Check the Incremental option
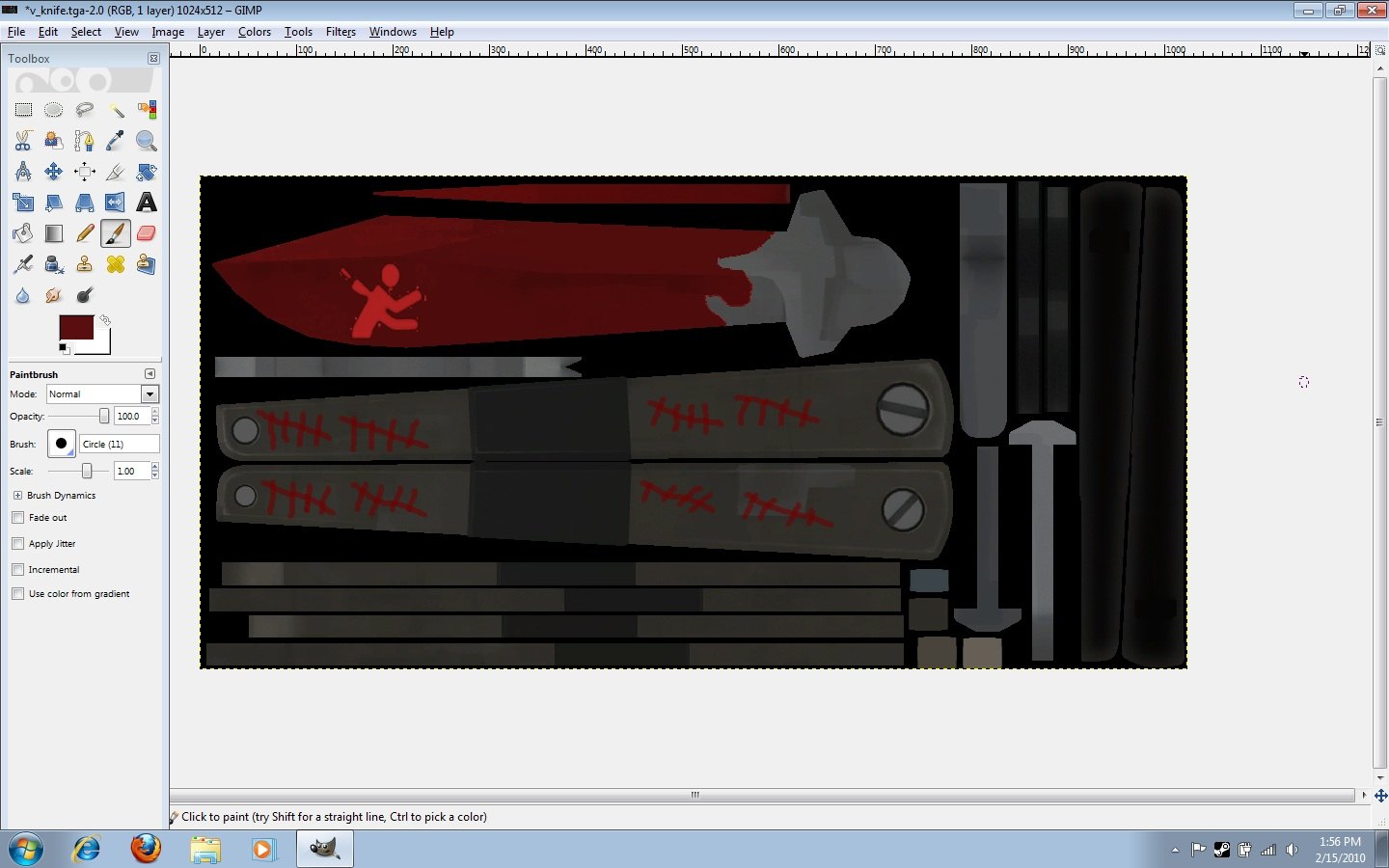Image resolution: width=1389 pixels, height=868 pixels. tap(18, 570)
